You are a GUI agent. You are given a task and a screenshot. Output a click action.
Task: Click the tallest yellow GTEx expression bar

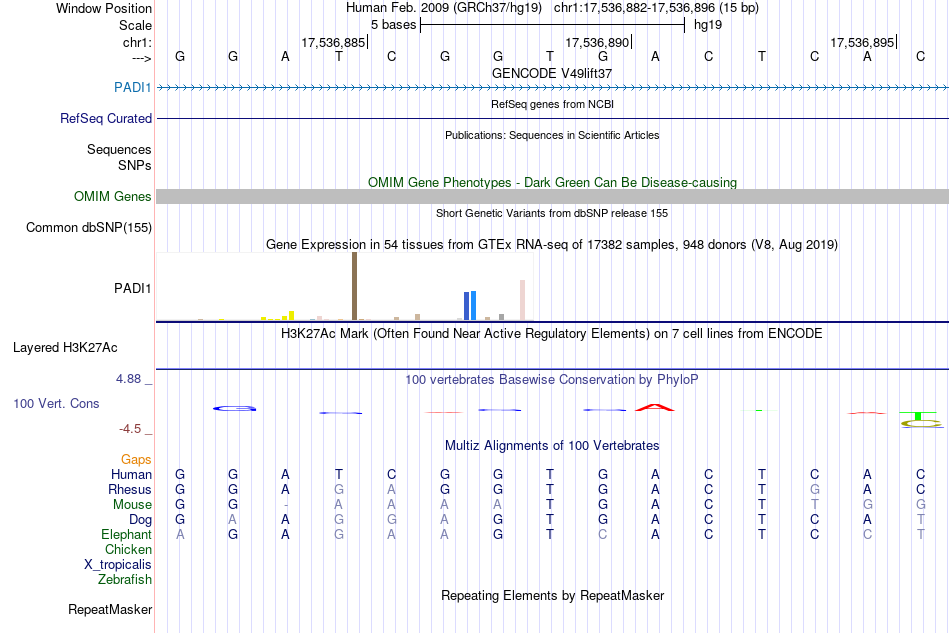[291, 316]
